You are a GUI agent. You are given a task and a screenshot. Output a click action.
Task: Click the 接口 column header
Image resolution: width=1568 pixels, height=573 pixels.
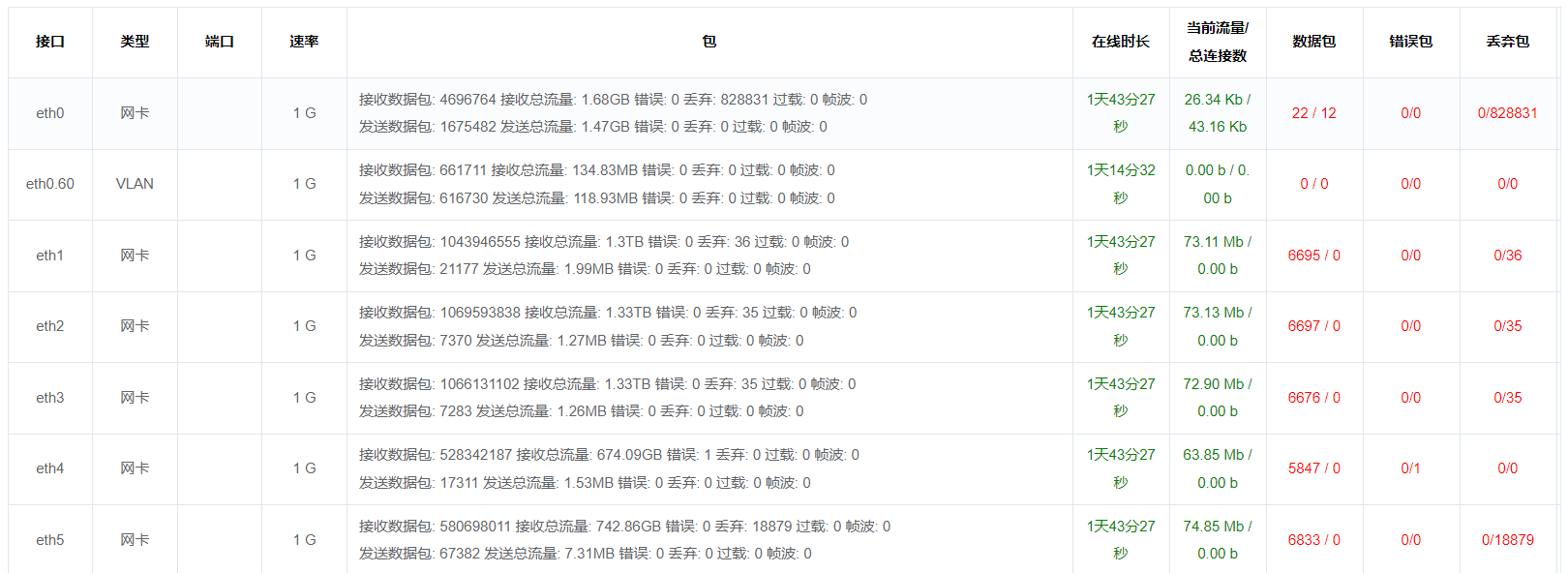50,42
